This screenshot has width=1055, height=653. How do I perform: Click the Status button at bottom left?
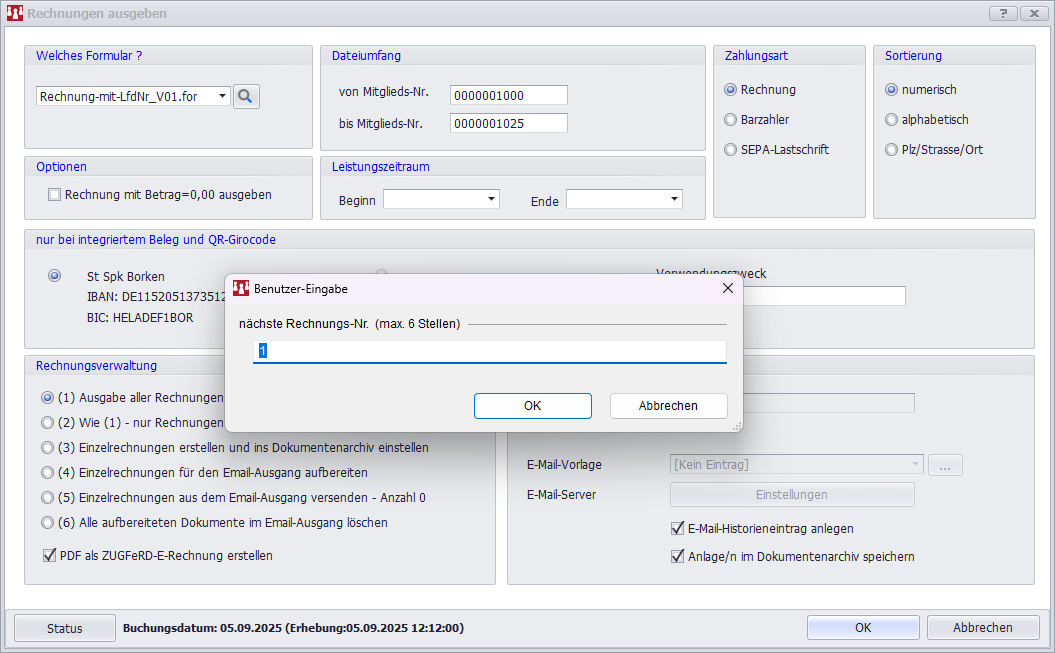pyautogui.click(x=65, y=628)
